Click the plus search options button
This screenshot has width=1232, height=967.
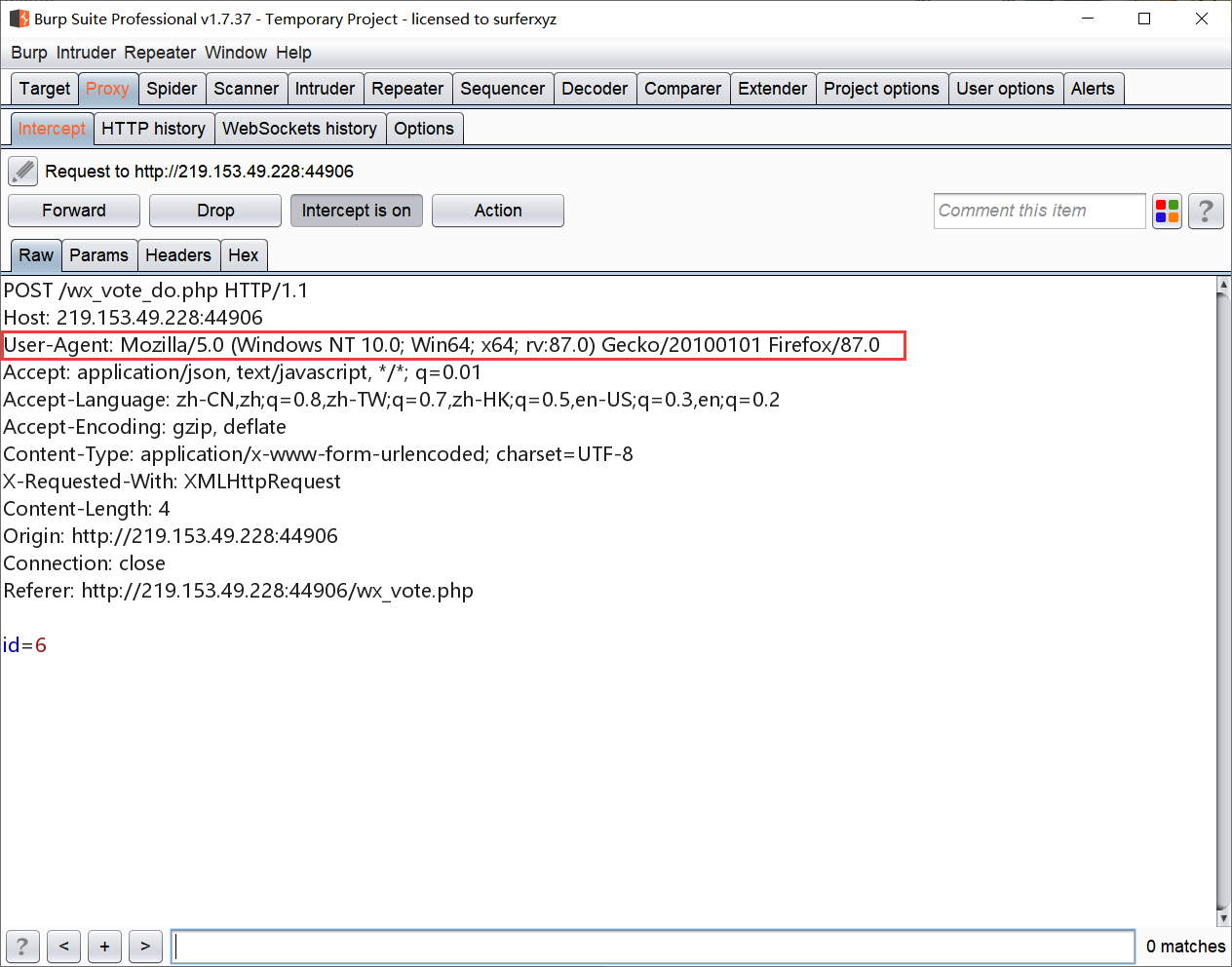coord(104,947)
